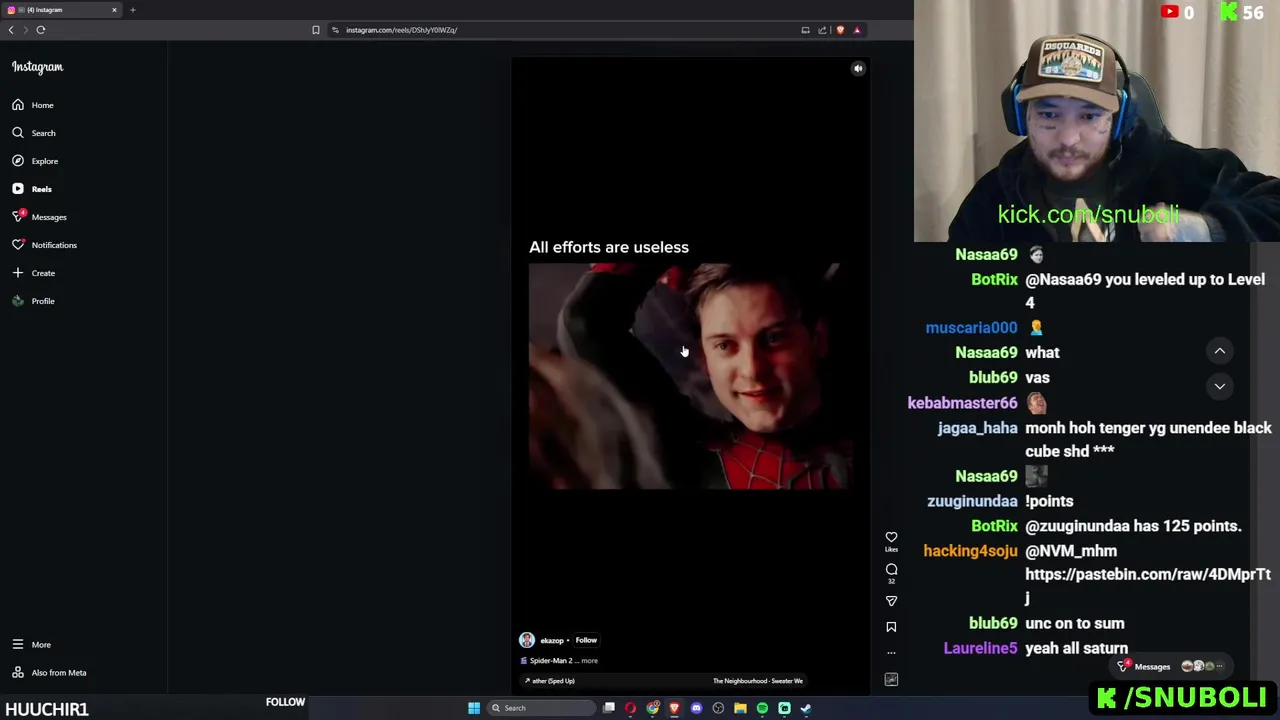Open audio thumbnail for reel

point(891,680)
